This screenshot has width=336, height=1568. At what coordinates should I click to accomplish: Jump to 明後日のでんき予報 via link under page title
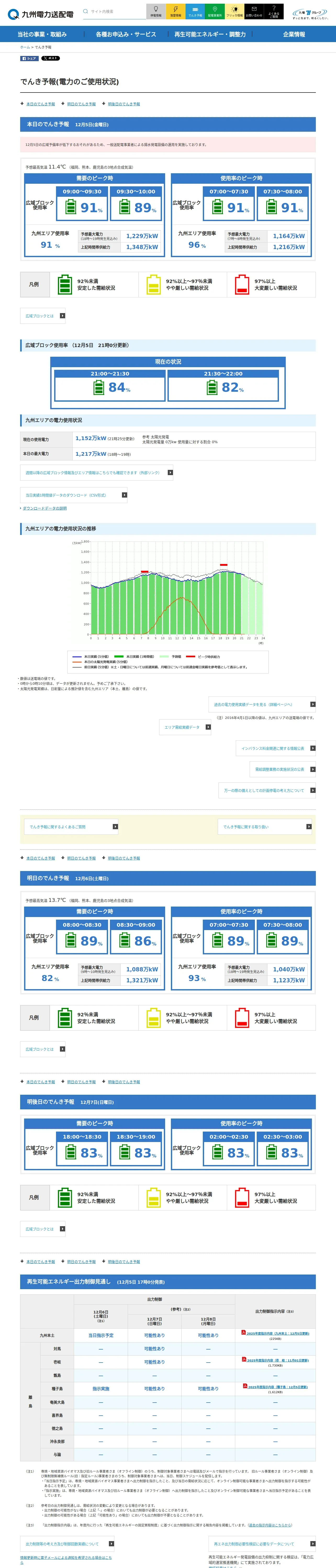[x=124, y=104]
